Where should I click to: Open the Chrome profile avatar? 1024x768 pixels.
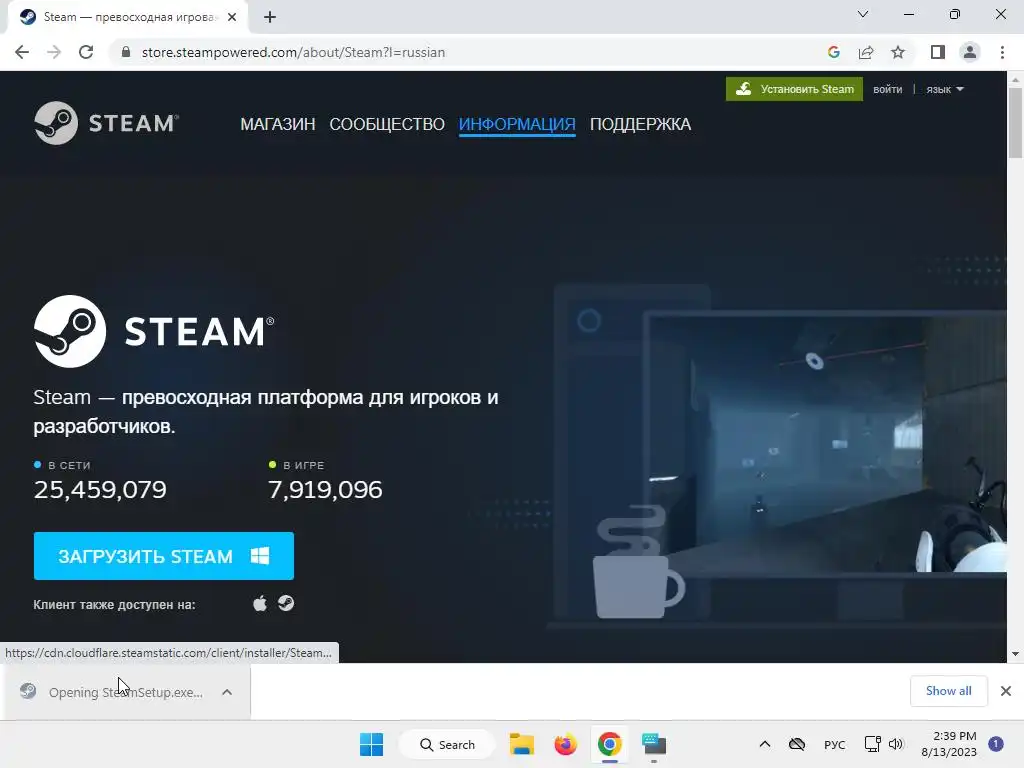pyautogui.click(x=970, y=52)
